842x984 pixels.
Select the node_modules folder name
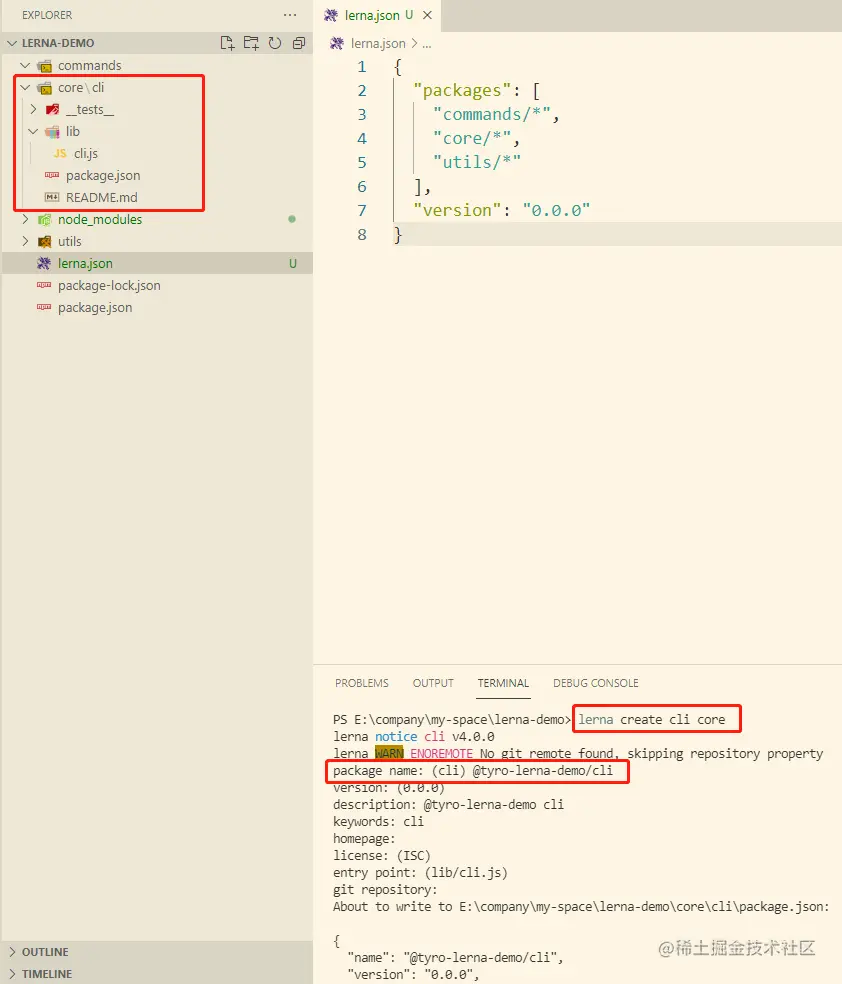click(100, 219)
